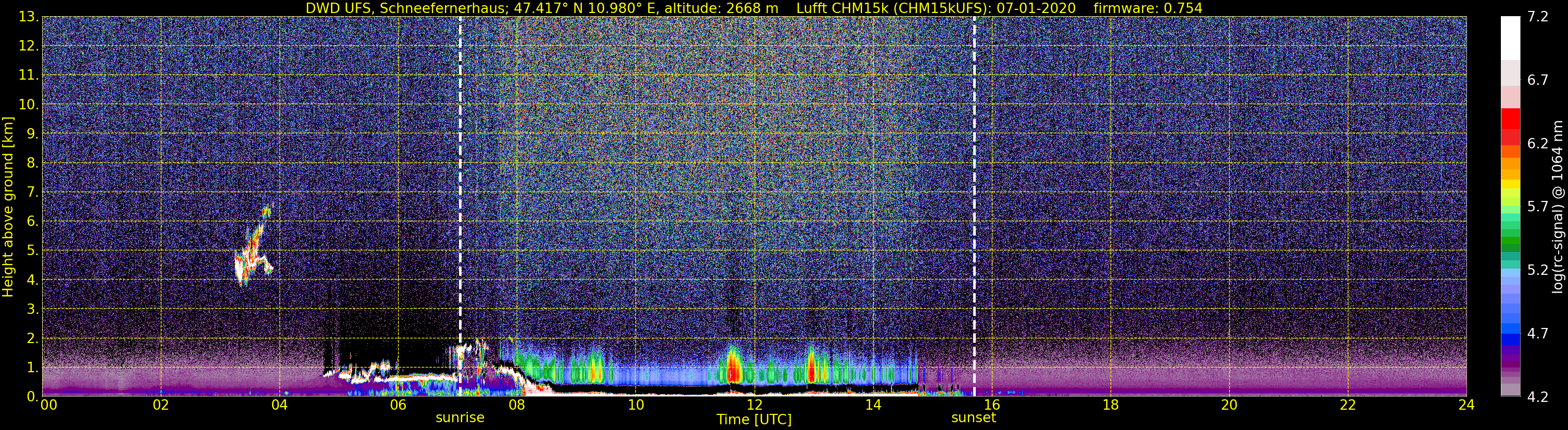Click the x-axis time tick 08
This screenshot has height=430, width=1568.
point(517,405)
